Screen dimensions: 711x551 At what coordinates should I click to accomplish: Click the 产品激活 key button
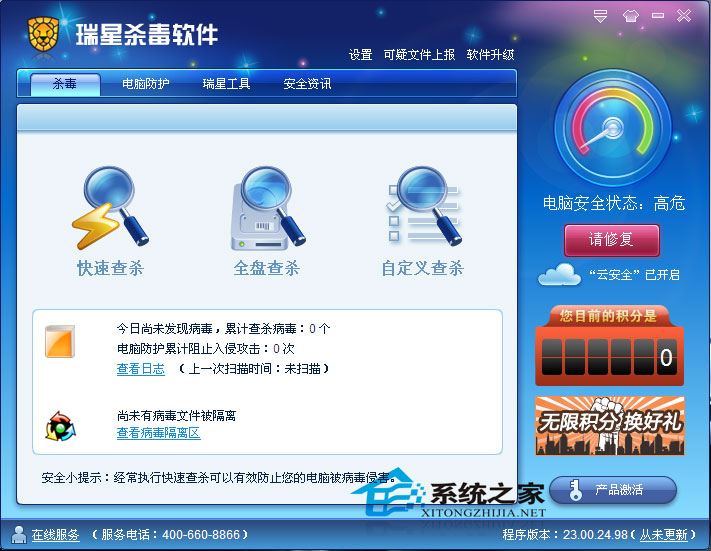(x=613, y=490)
